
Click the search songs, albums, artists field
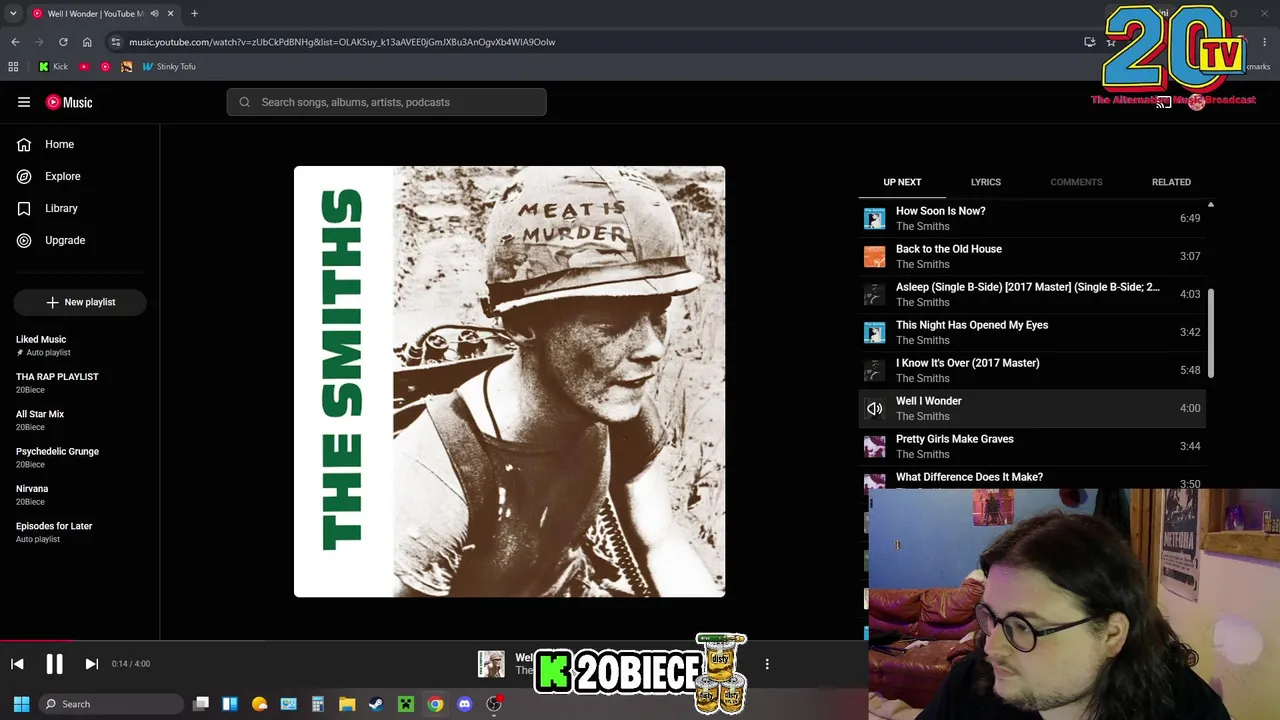[x=386, y=102]
